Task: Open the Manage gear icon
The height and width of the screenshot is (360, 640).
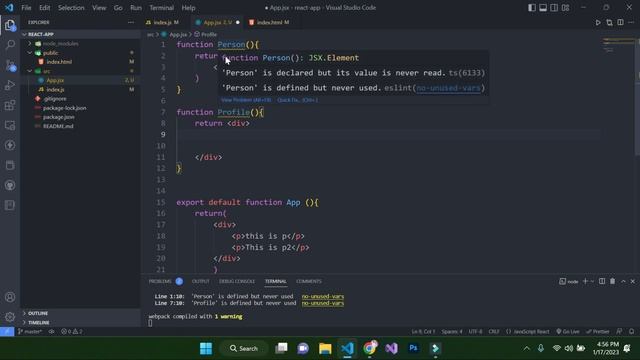Action: coord(10,317)
